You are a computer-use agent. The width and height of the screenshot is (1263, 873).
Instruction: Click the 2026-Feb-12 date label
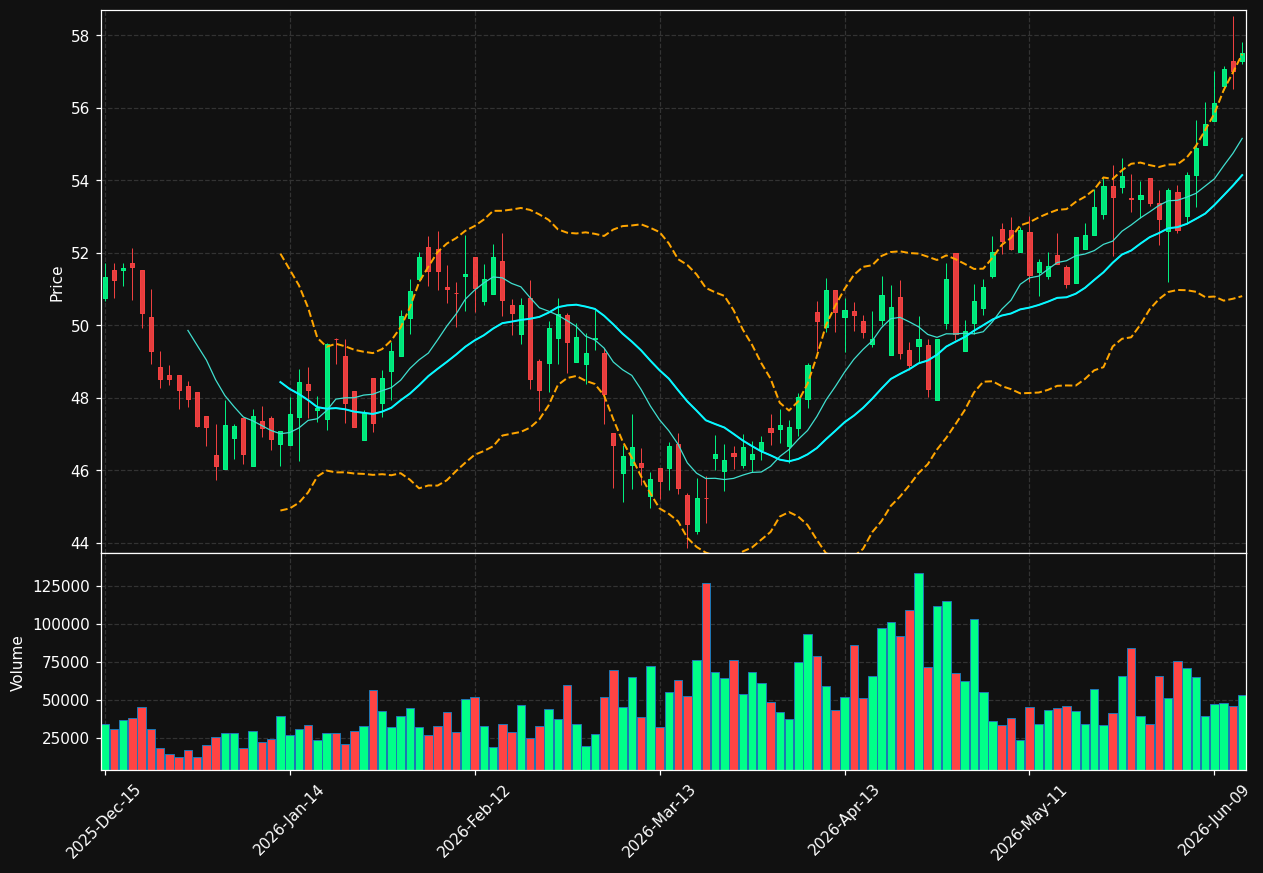click(474, 821)
